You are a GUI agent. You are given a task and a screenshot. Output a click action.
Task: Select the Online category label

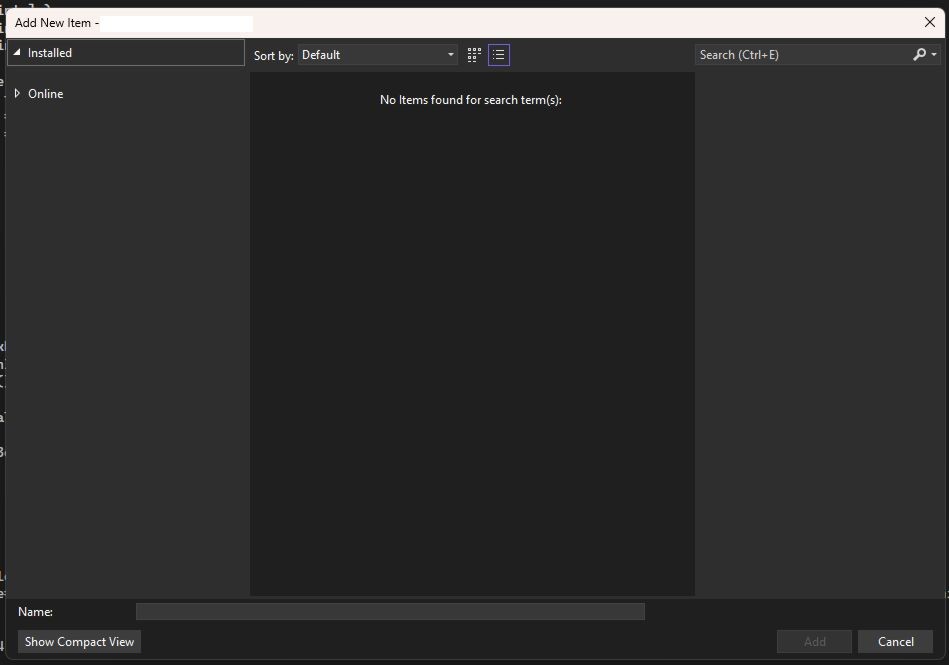coord(46,94)
